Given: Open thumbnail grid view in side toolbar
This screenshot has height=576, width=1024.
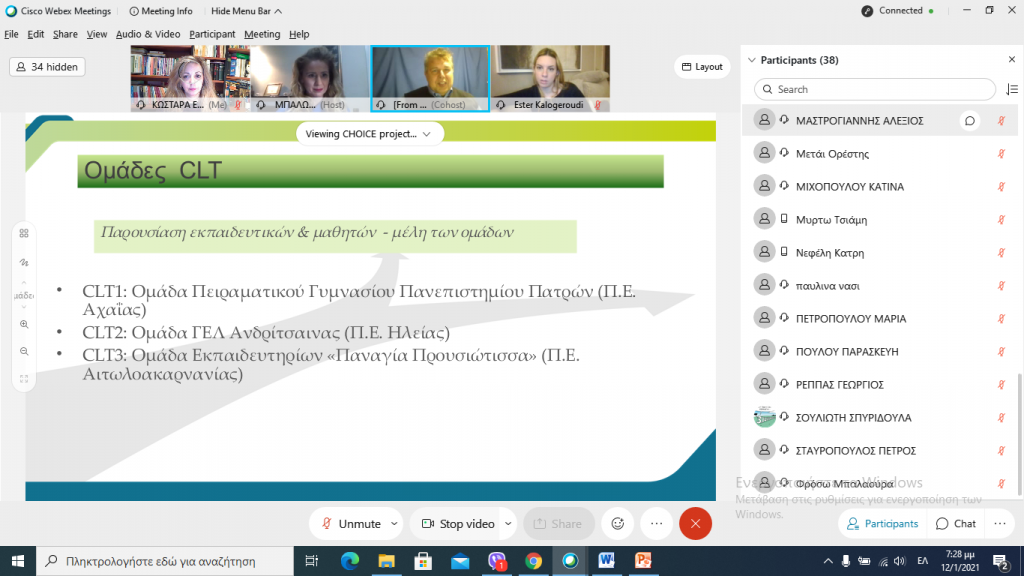Looking at the screenshot, I should pyautogui.click(x=24, y=233).
